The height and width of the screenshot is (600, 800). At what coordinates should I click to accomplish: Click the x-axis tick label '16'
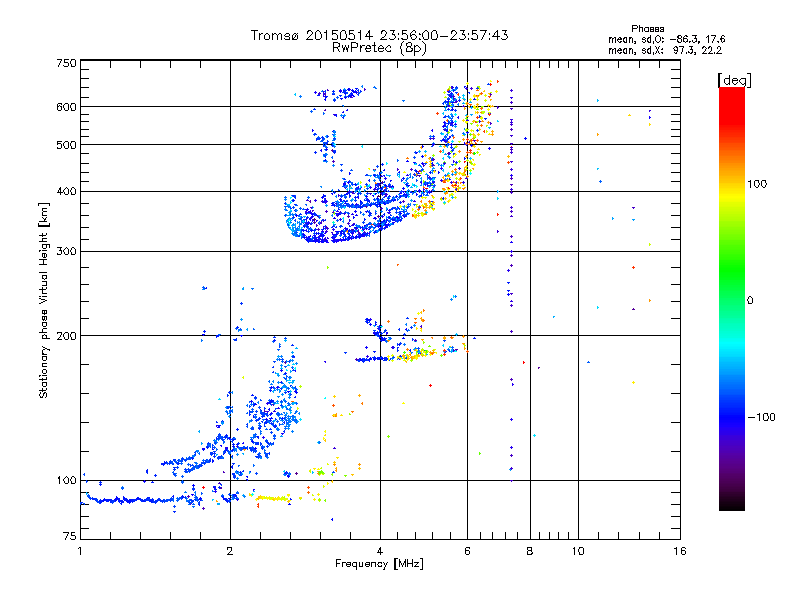tap(680, 551)
